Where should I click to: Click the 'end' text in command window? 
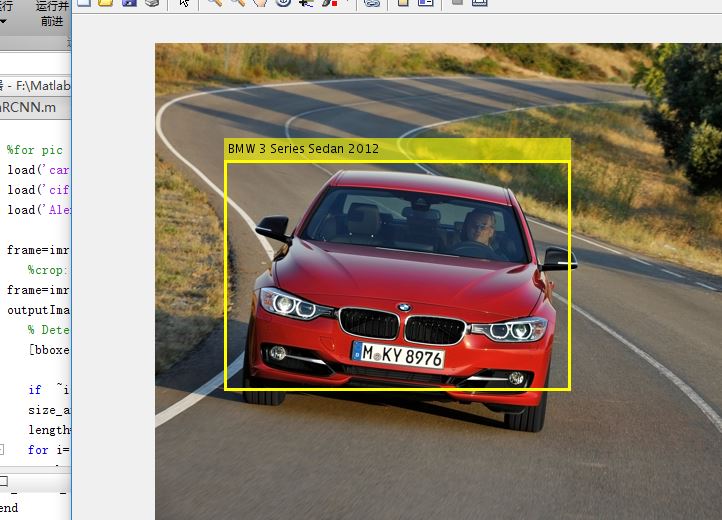pyautogui.click(x=9, y=508)
